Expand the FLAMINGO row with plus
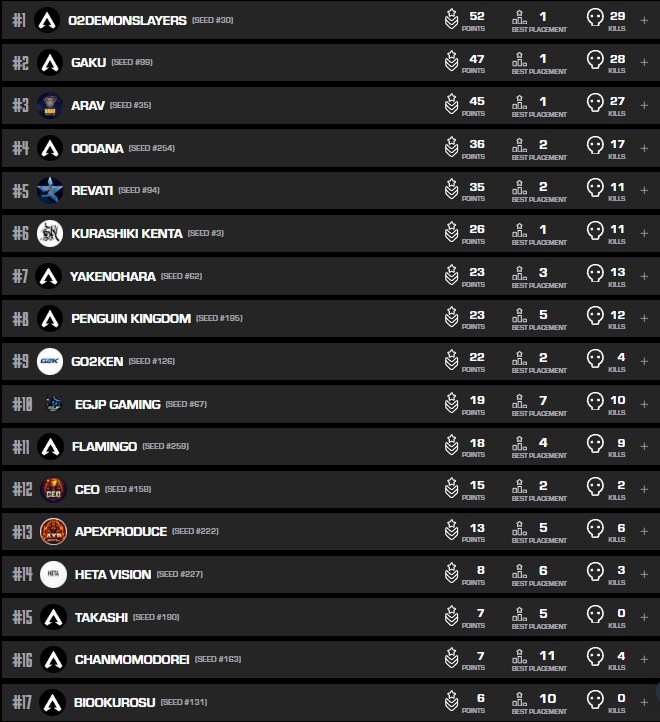This screenshot has height=722, width=660. [x=644, y=446]
